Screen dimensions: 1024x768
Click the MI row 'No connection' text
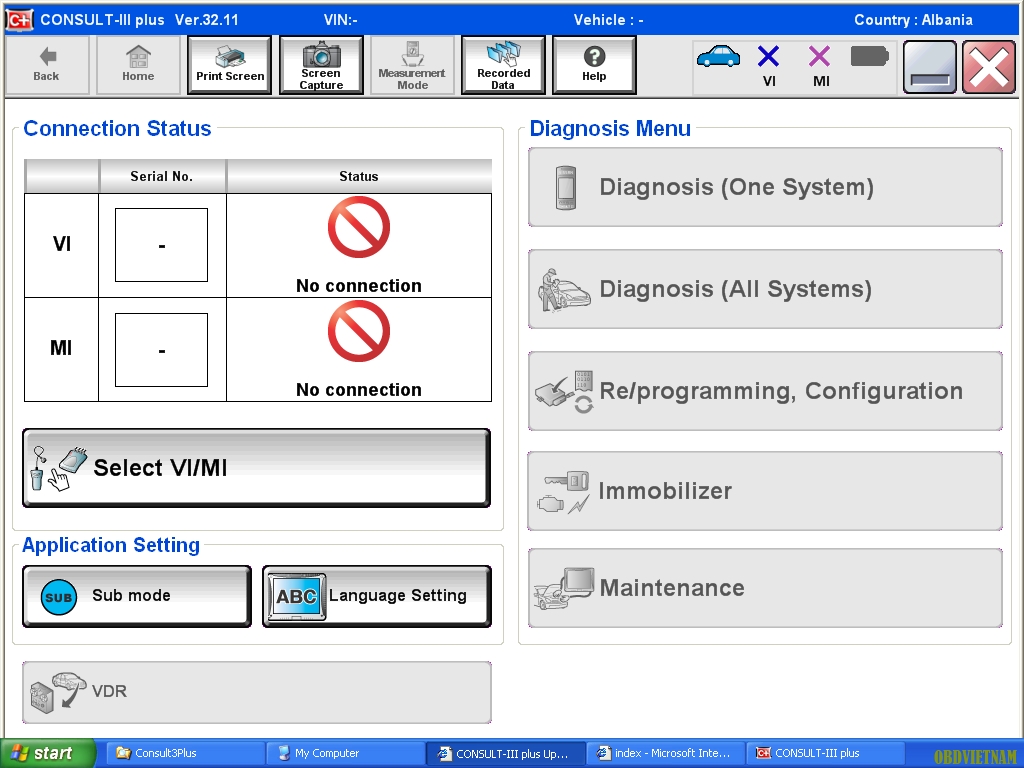tap(359, 389)
